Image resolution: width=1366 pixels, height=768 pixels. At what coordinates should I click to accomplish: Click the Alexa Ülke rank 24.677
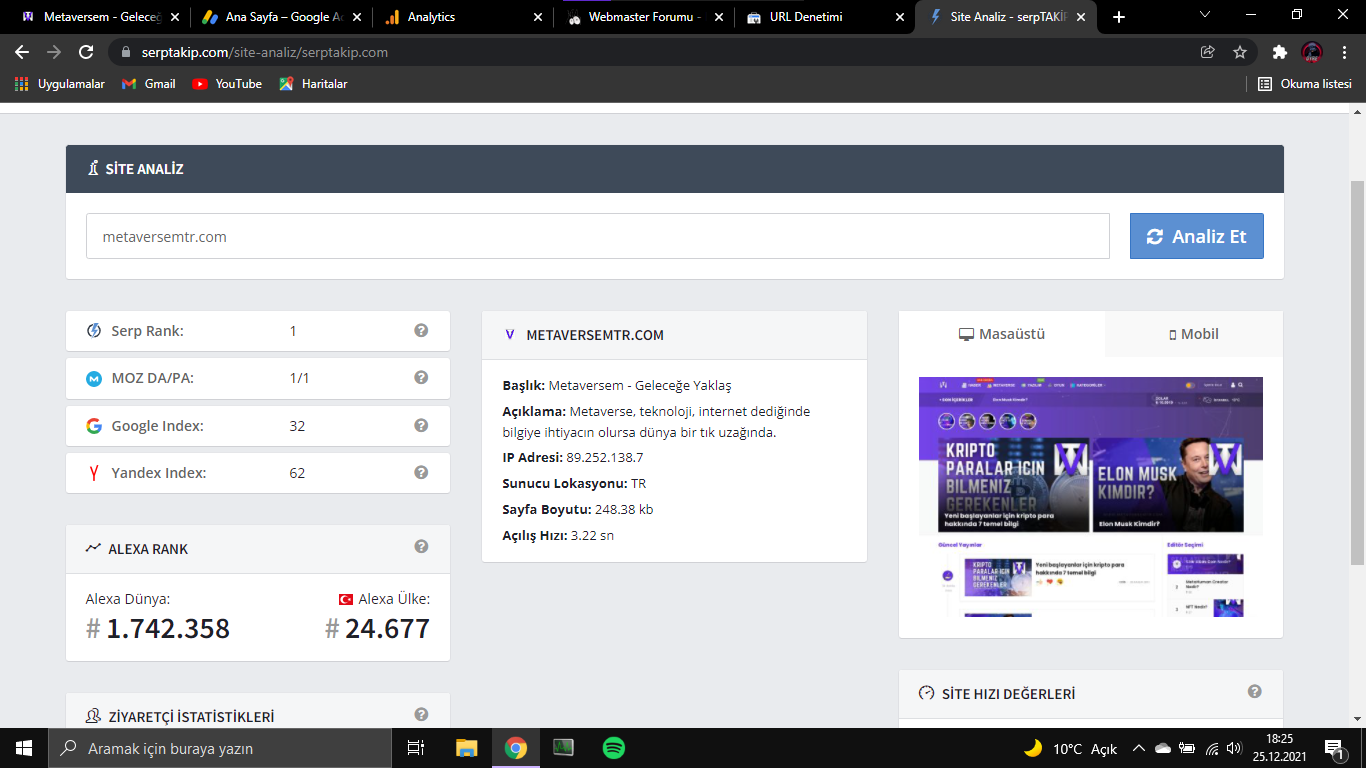point(377,629)
